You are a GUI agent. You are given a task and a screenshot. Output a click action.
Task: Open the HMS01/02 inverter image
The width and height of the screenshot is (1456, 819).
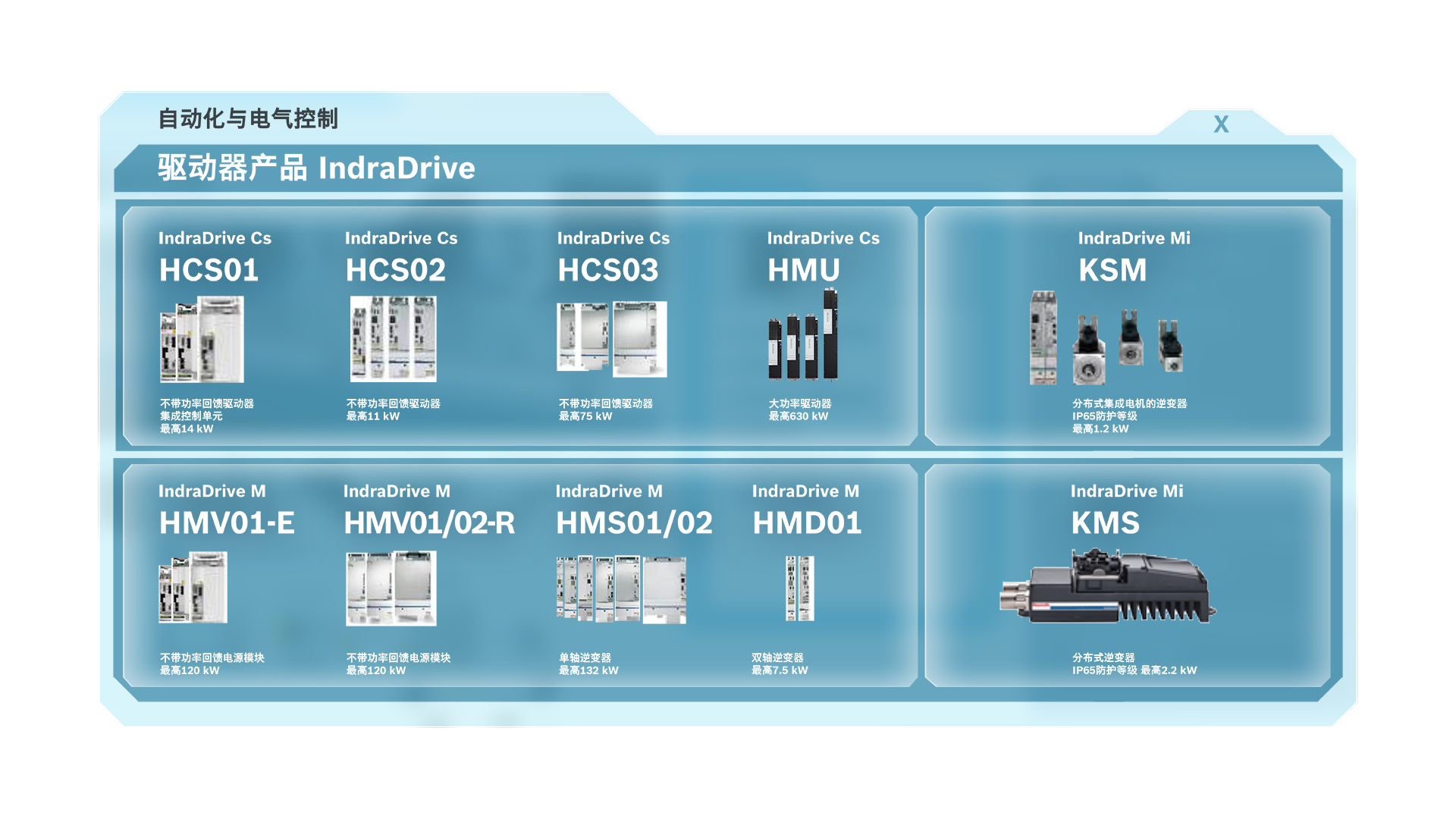point(621,589)
